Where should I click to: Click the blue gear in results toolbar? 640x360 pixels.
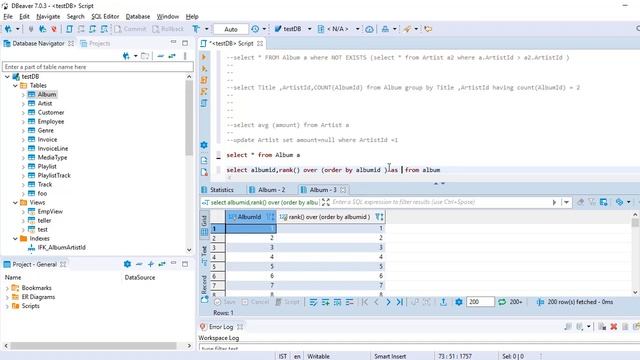tap(459, 302)
